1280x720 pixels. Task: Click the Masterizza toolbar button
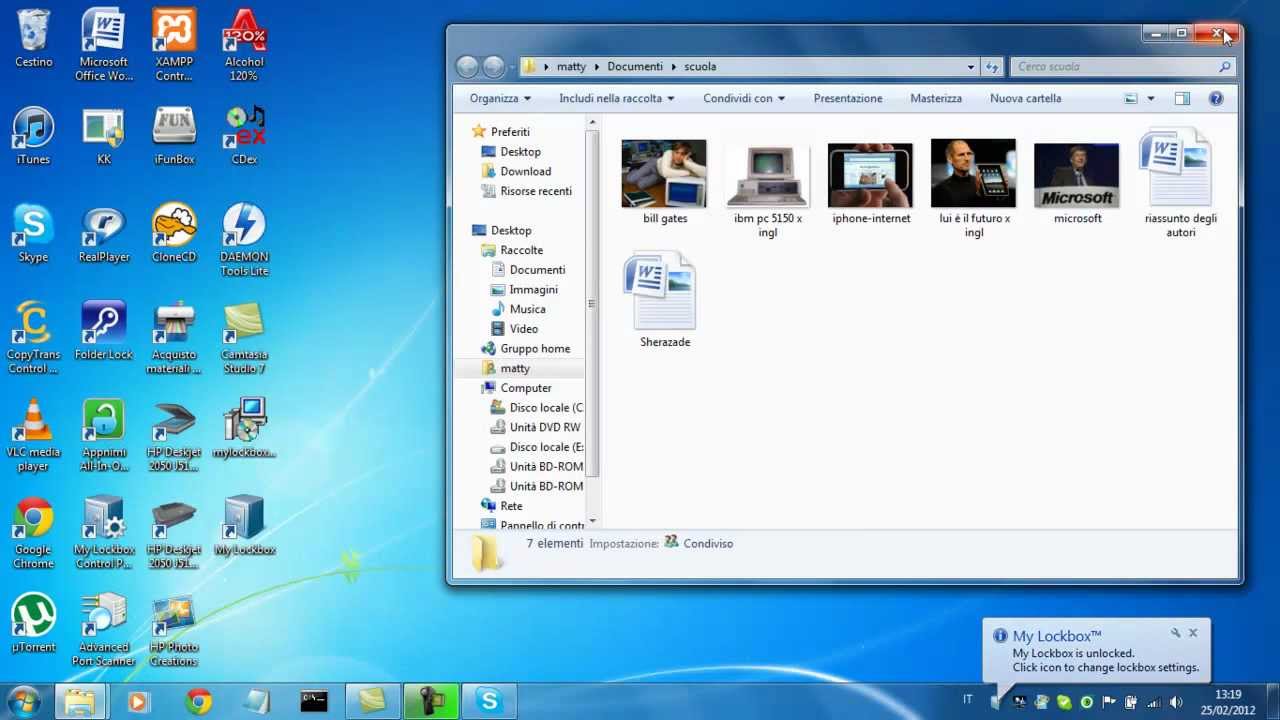pos(936,98)
